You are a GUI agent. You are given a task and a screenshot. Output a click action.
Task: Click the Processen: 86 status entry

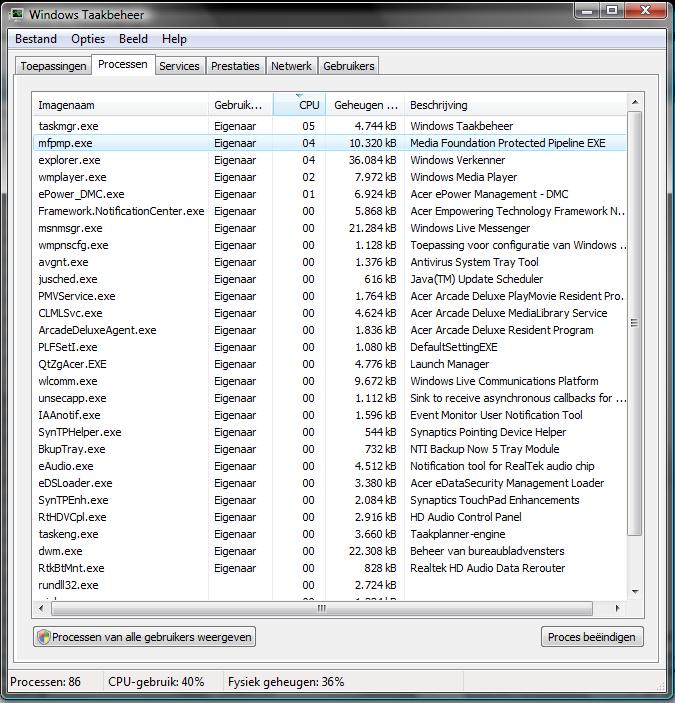[x=45, y=682]
